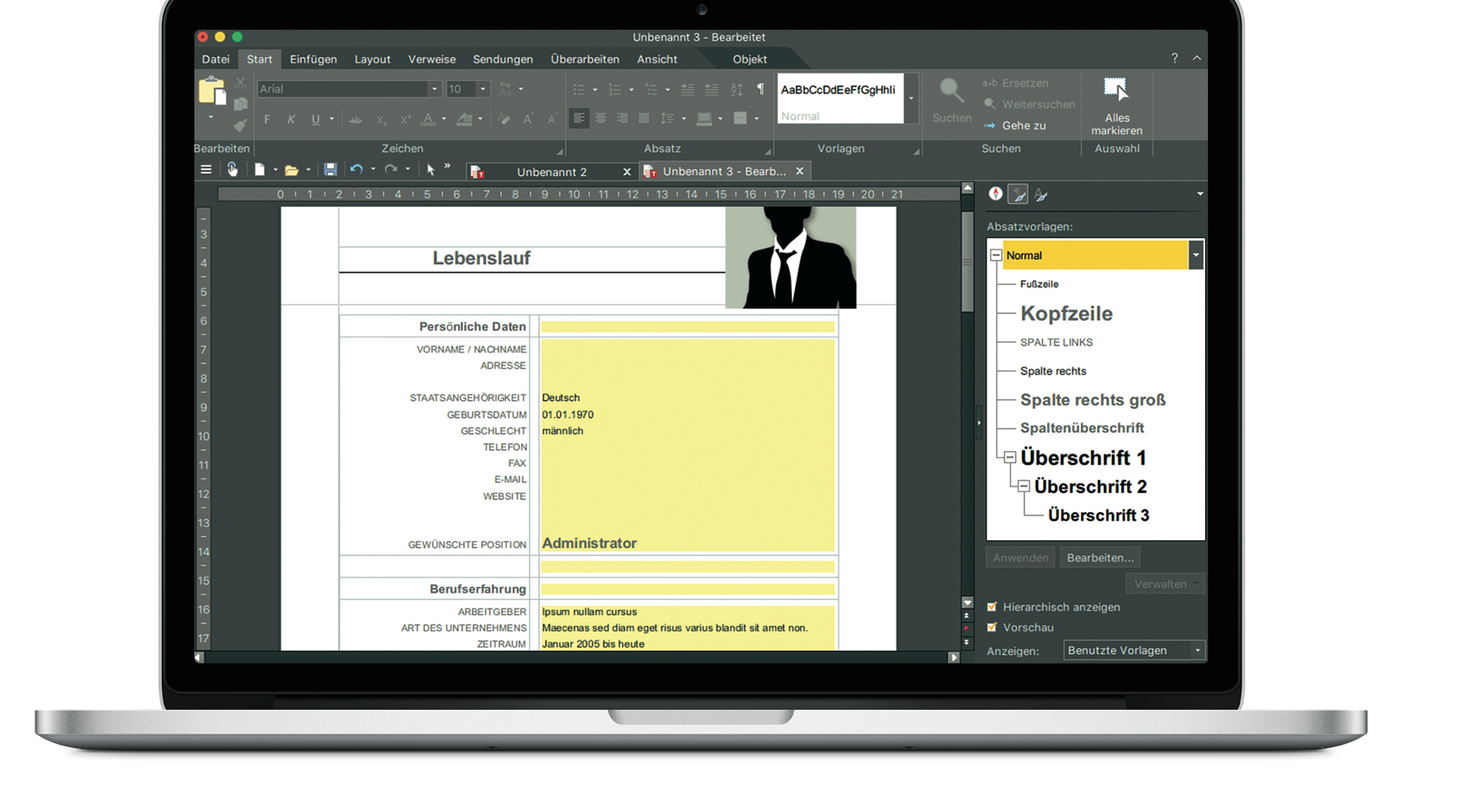Show formatting marks with the pilcrow icon
The image size is (1477, 812).
(760, 89)
